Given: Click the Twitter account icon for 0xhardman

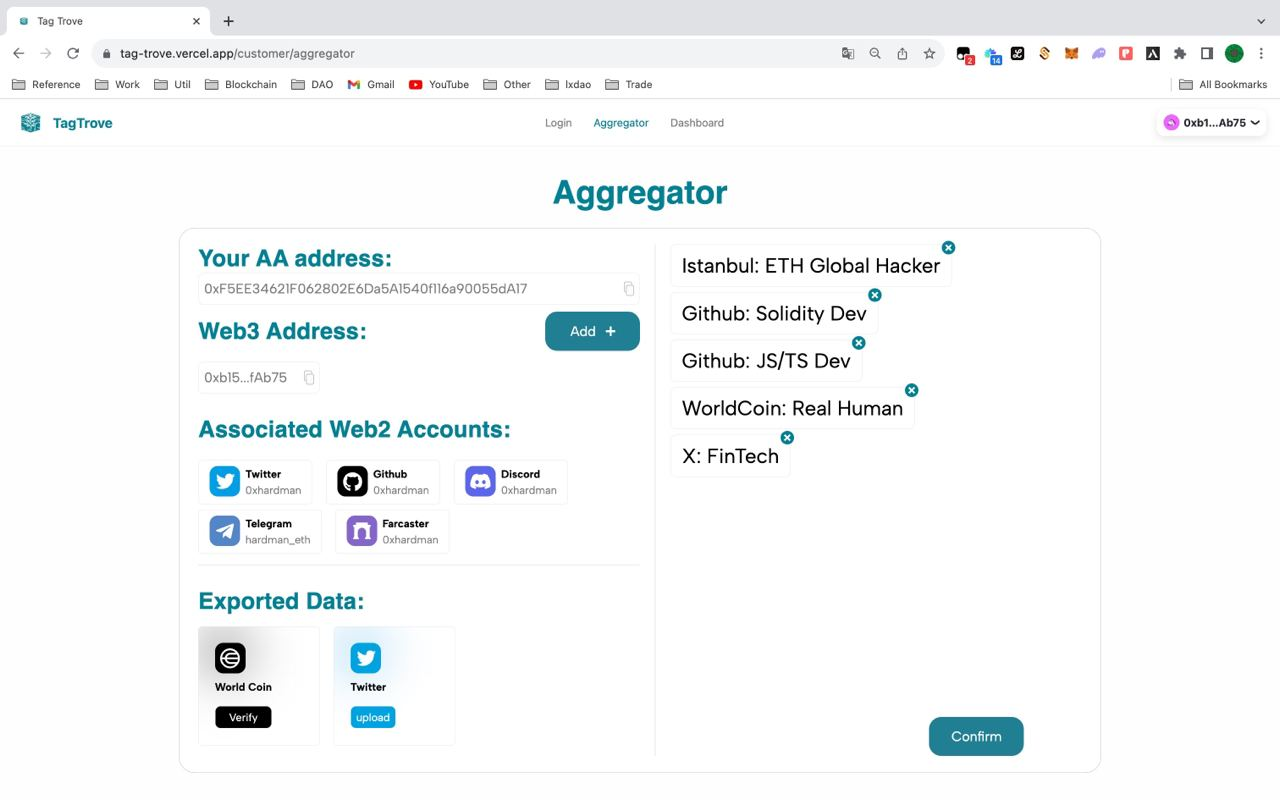Looking at the screenshot, I should point(225,482).
